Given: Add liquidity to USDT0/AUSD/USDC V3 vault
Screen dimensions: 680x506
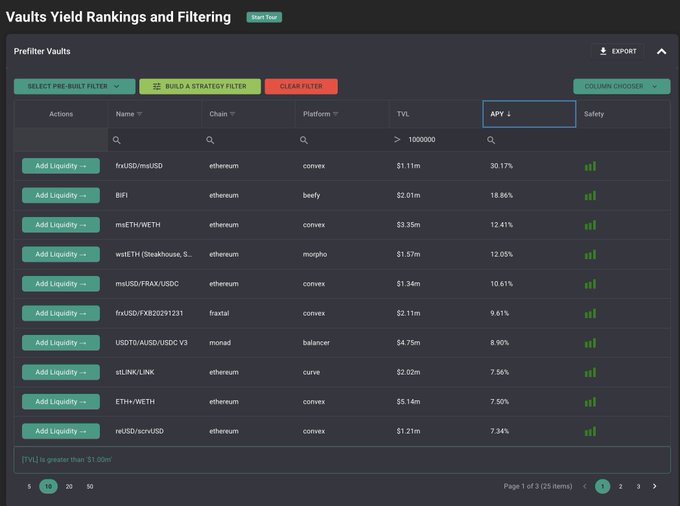Looking at the screenshot, I should coord(61,343).
